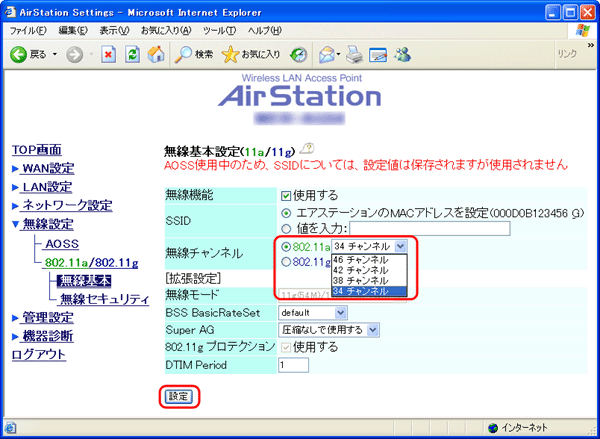600x439 pixels.
Task: Click the Mail envelope toolbar icon
Action: pos(327,55)
